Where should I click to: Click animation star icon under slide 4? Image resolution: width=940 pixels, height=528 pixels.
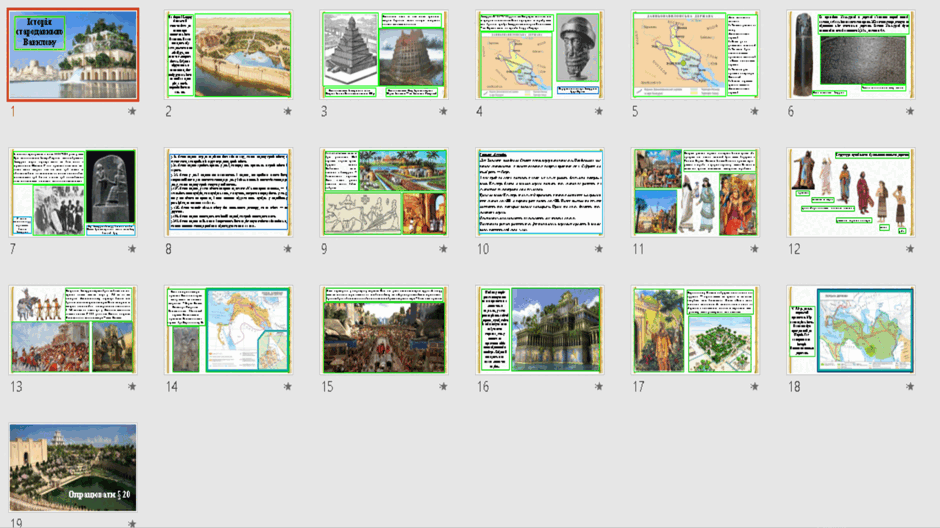point(599,111)
